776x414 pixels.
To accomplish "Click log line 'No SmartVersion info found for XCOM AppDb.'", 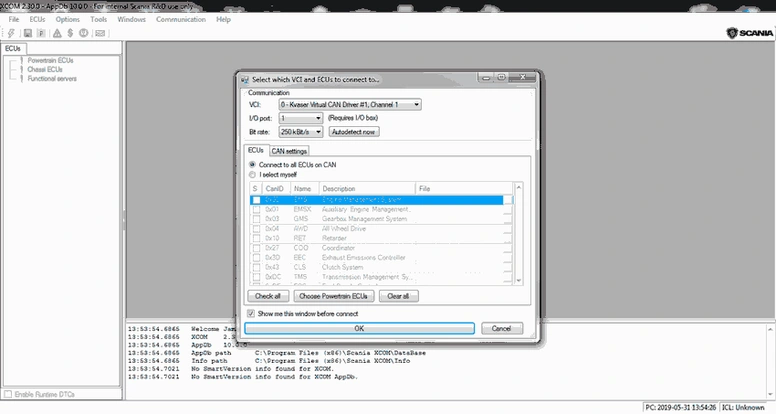I will tap(275, 377).
